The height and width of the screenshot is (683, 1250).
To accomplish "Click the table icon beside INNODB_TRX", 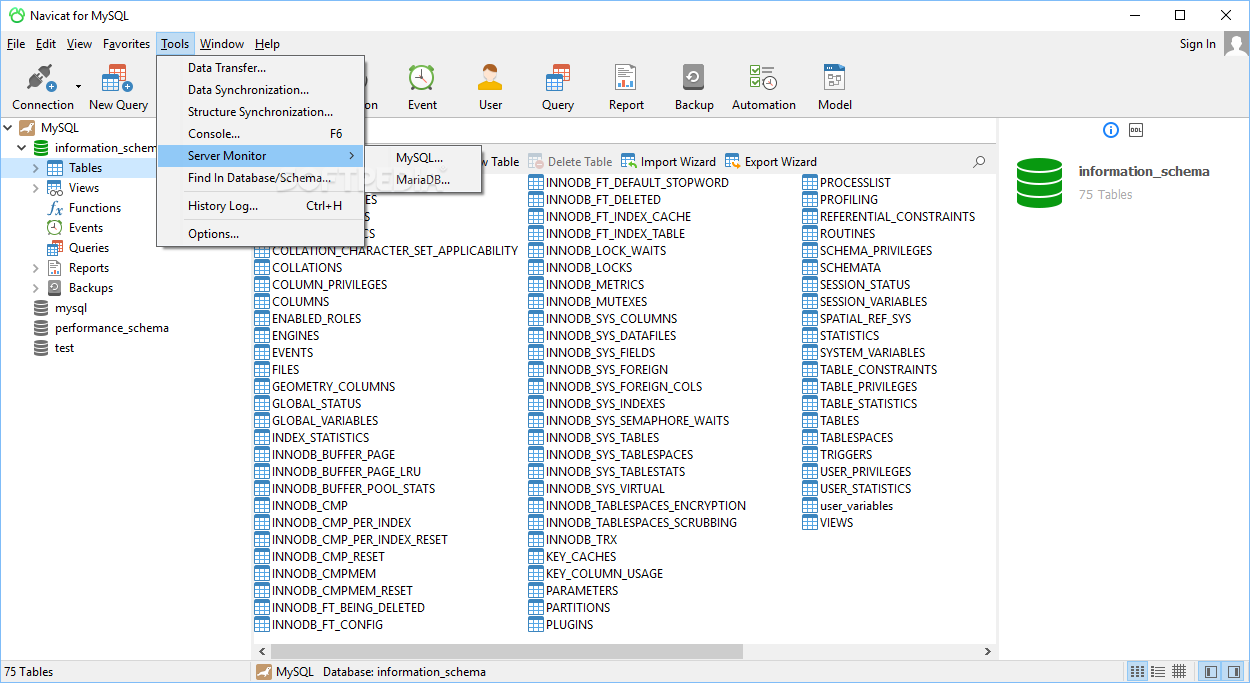I will [536, 540].
